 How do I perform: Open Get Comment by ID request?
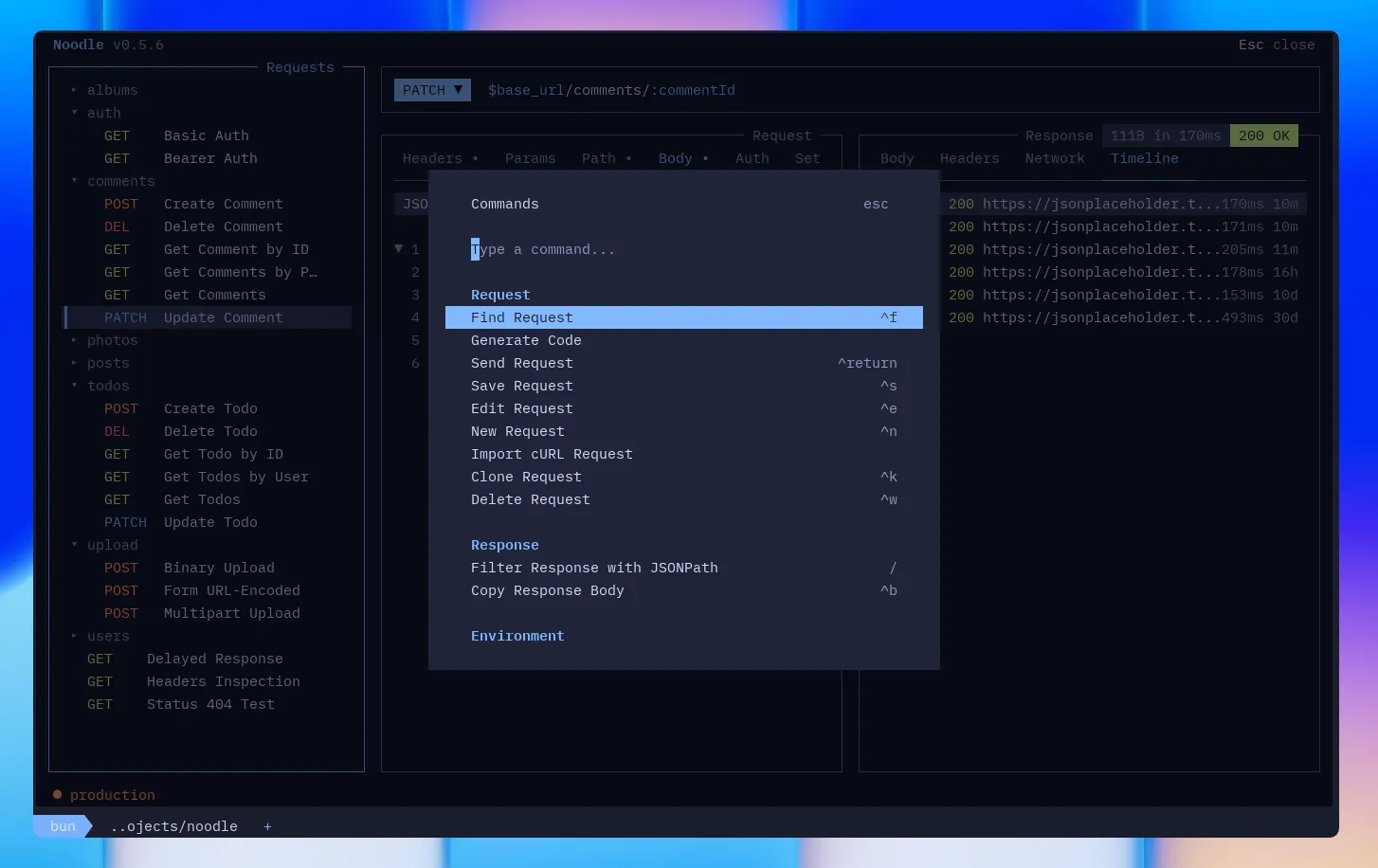coord(207,249)
